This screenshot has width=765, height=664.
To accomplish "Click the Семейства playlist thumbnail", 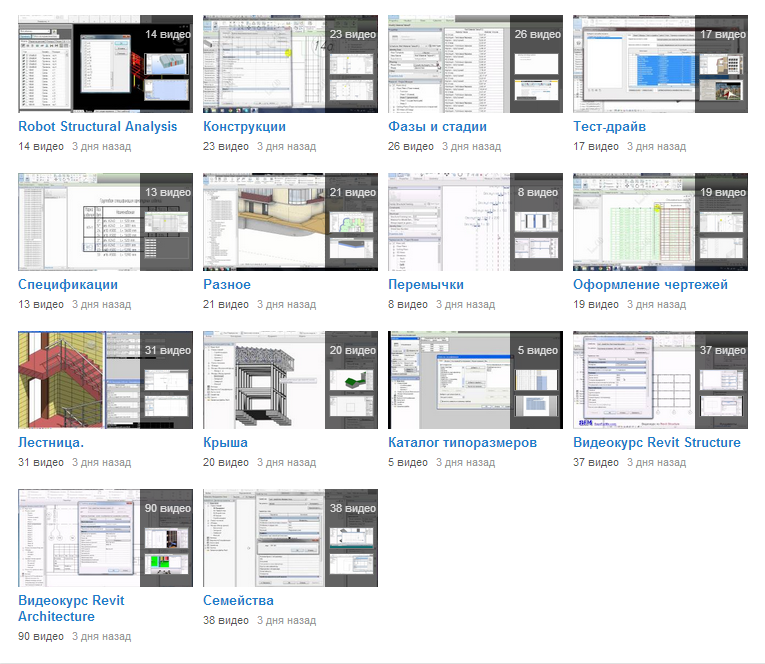I will [290, 538].
